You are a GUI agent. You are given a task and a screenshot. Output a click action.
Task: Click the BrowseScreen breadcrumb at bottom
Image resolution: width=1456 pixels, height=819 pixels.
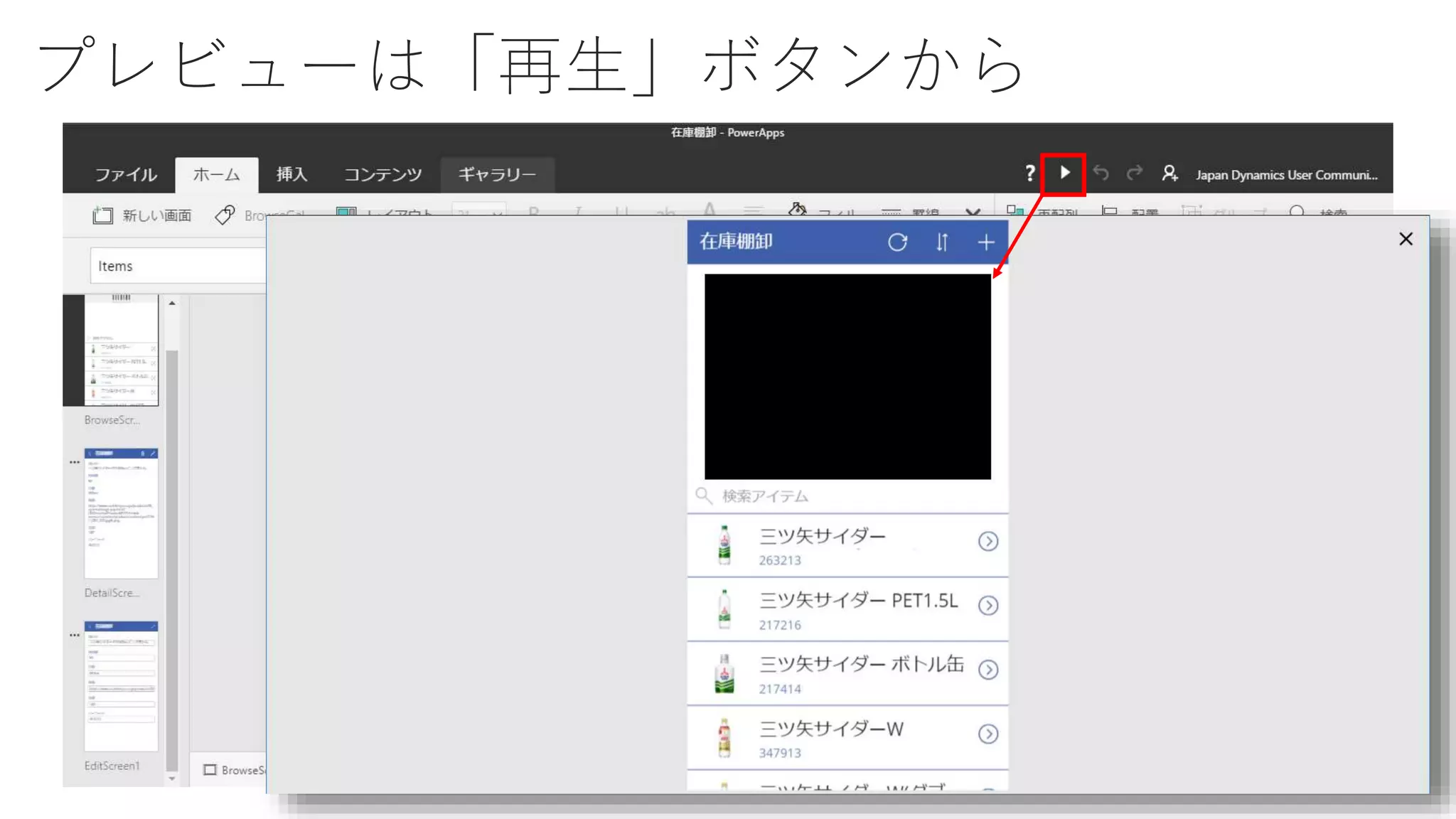coord(235,770)
